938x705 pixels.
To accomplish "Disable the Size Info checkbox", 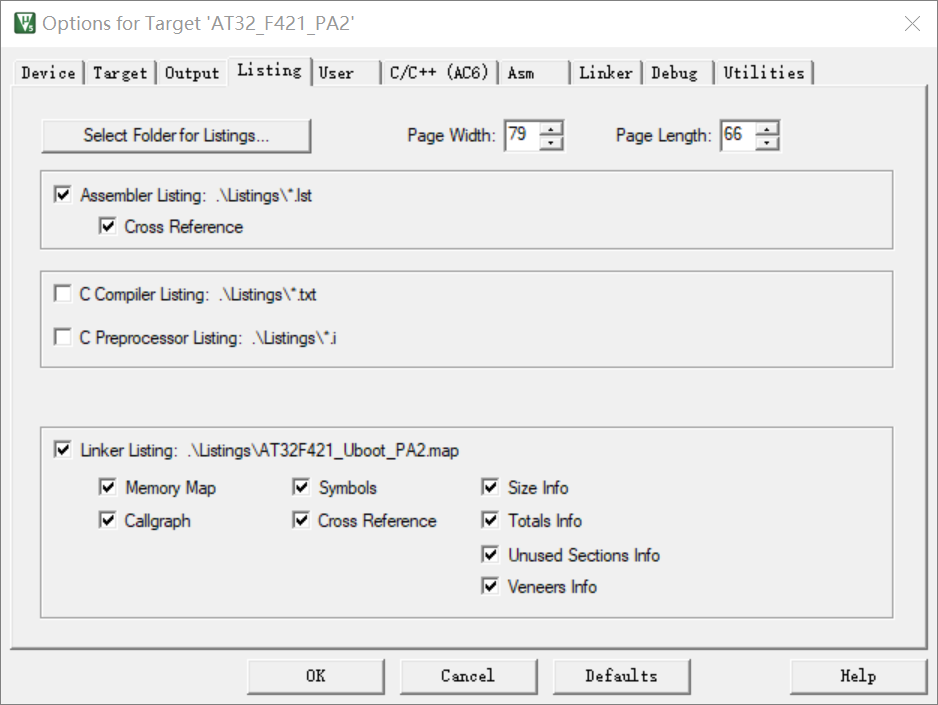I will tap(490, 487).
